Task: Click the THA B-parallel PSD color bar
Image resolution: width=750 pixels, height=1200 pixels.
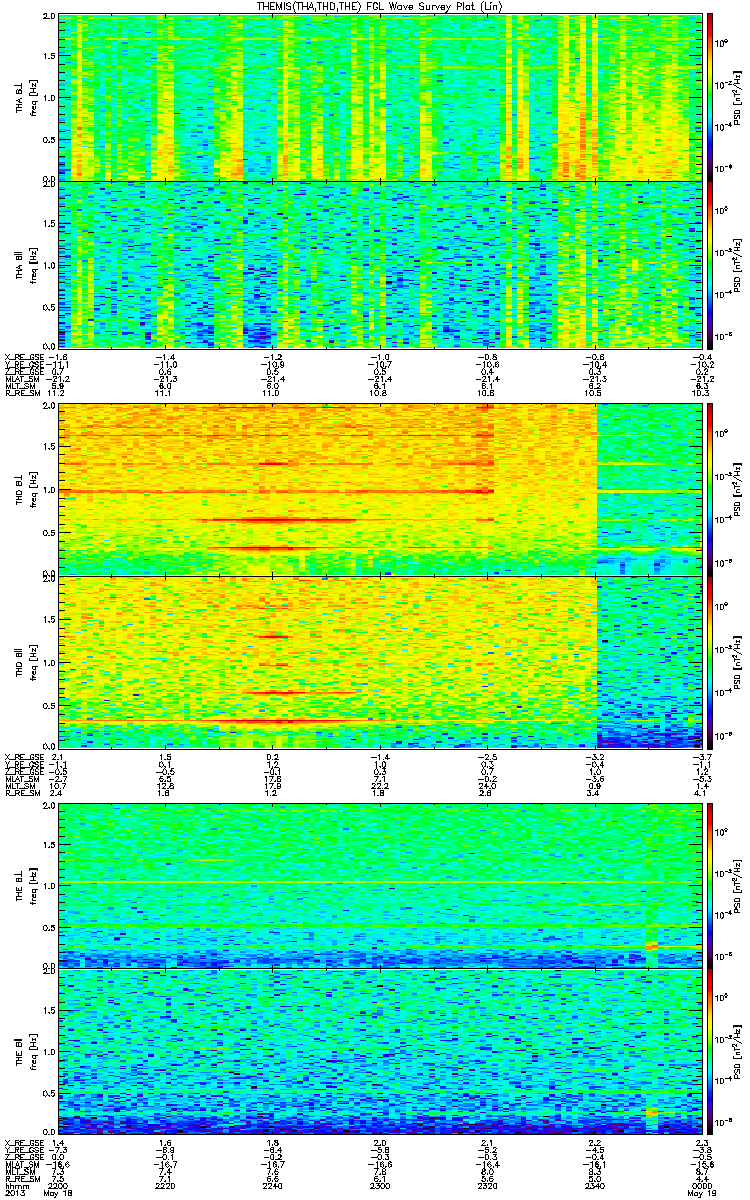Action: 710,263
